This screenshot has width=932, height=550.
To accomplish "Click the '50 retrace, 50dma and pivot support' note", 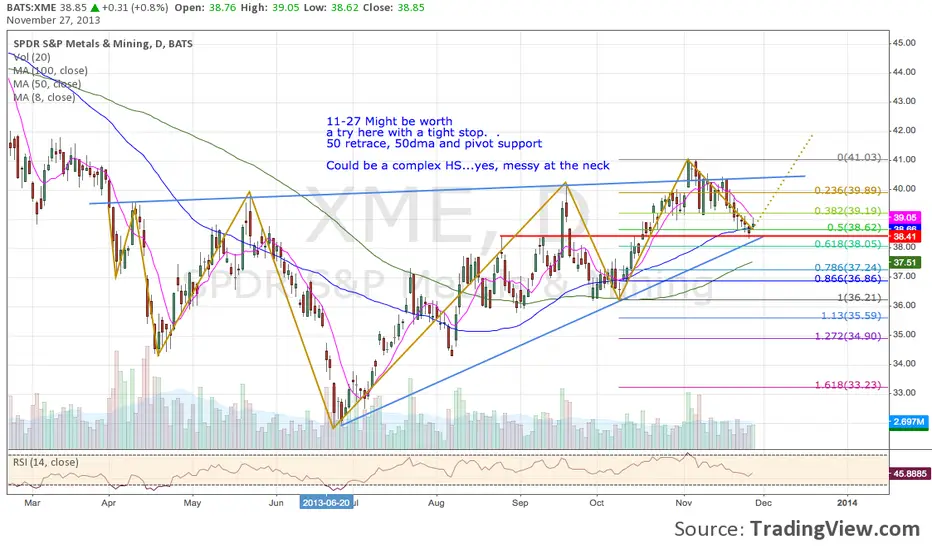I will pos(434,143).
